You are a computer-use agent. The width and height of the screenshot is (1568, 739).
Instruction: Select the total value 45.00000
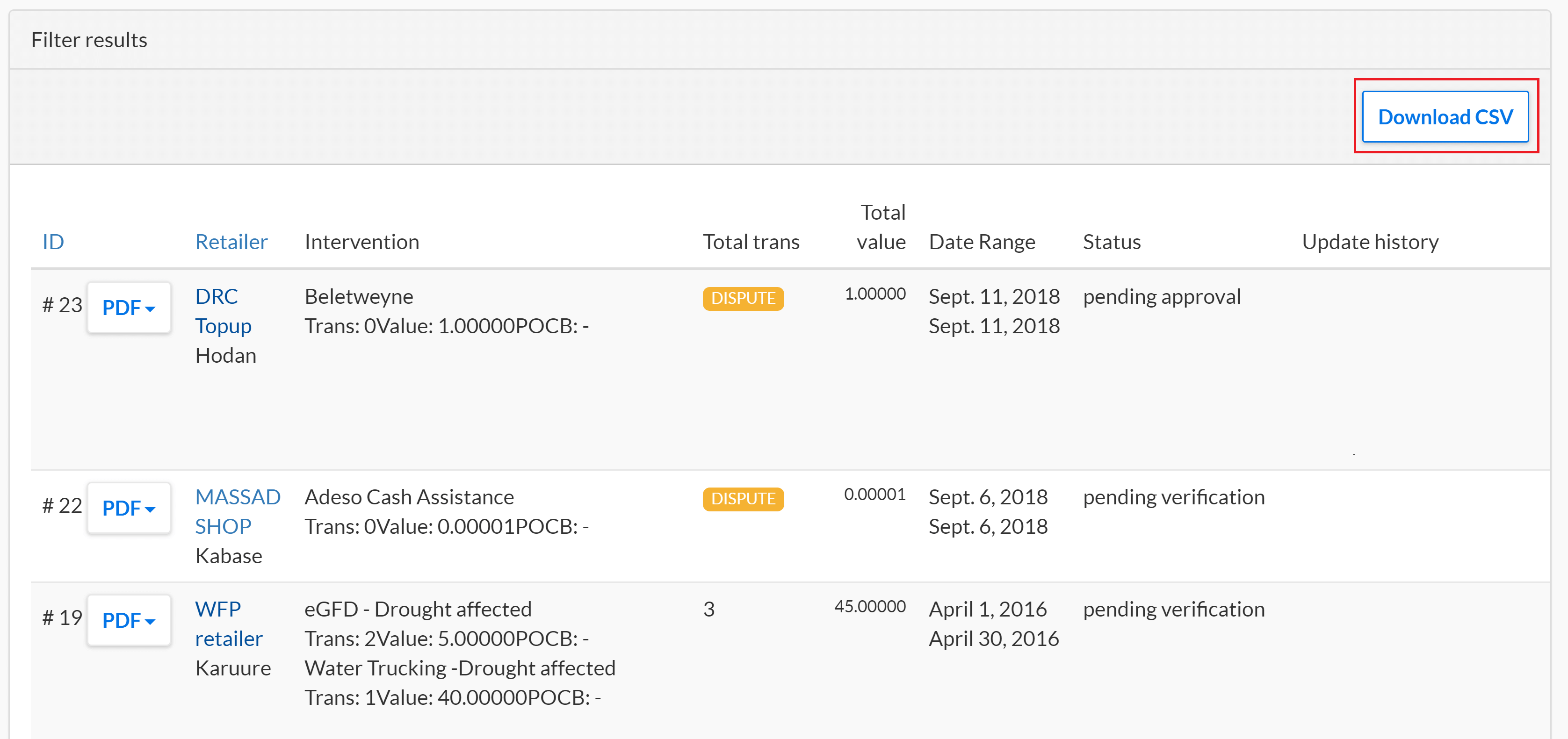tap(870, 606)
